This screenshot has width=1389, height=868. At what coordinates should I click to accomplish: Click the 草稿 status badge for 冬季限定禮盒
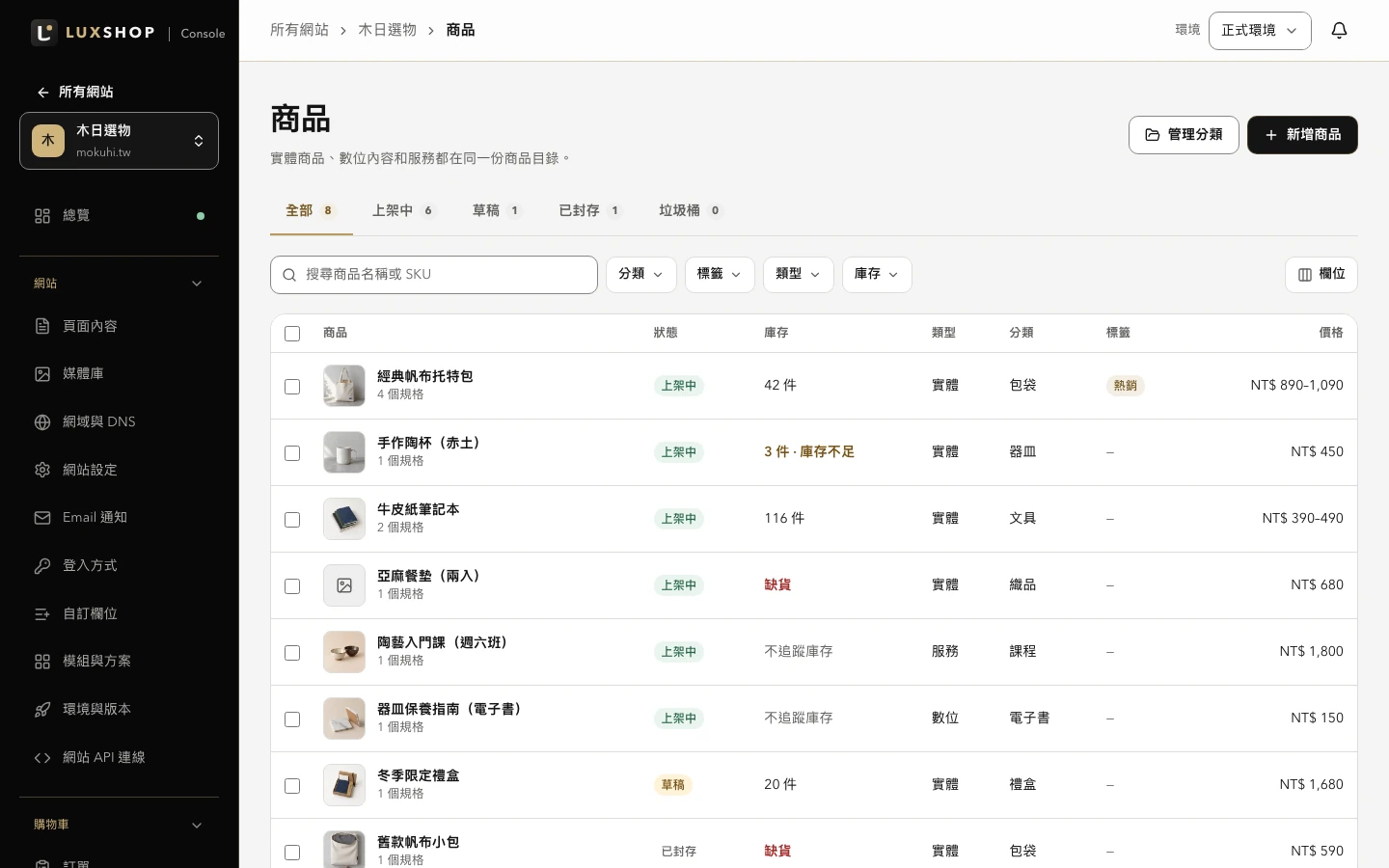coord(672,785)
